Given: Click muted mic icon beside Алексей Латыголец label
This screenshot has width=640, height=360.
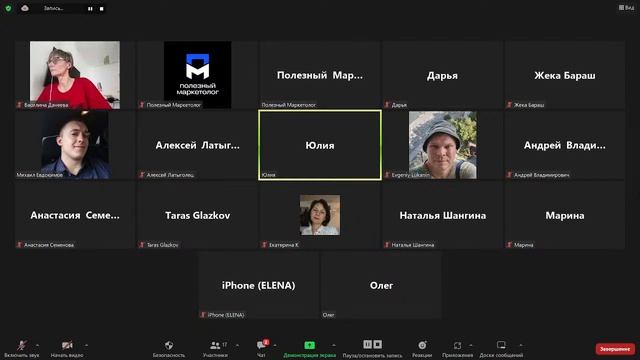Looking at the screenshot, I should [142, 175].
